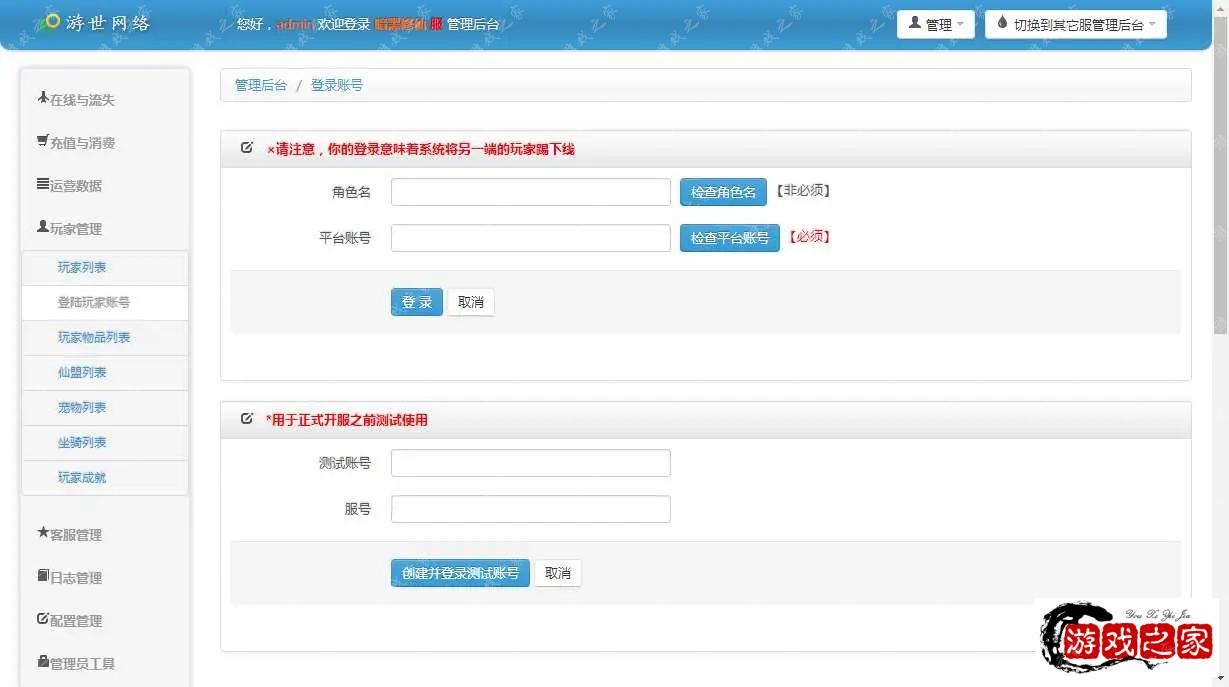Image resolution: width=1229 pixels, height=687 pixels.
Task: Click the edit icon beside 配置管理
Action: (43, 619)
